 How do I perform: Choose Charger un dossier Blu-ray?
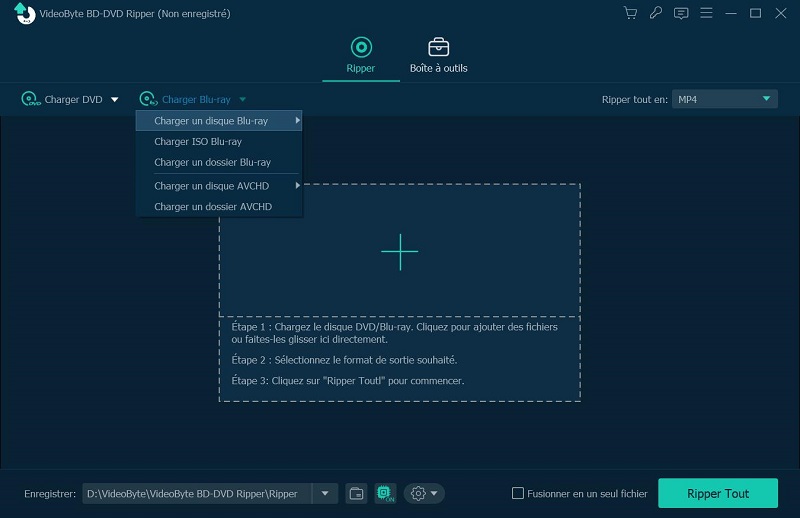[x=219, y=162]
